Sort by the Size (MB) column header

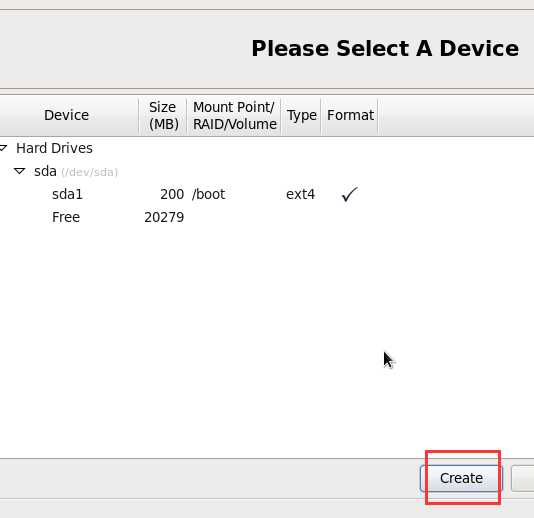pos(163,115)
